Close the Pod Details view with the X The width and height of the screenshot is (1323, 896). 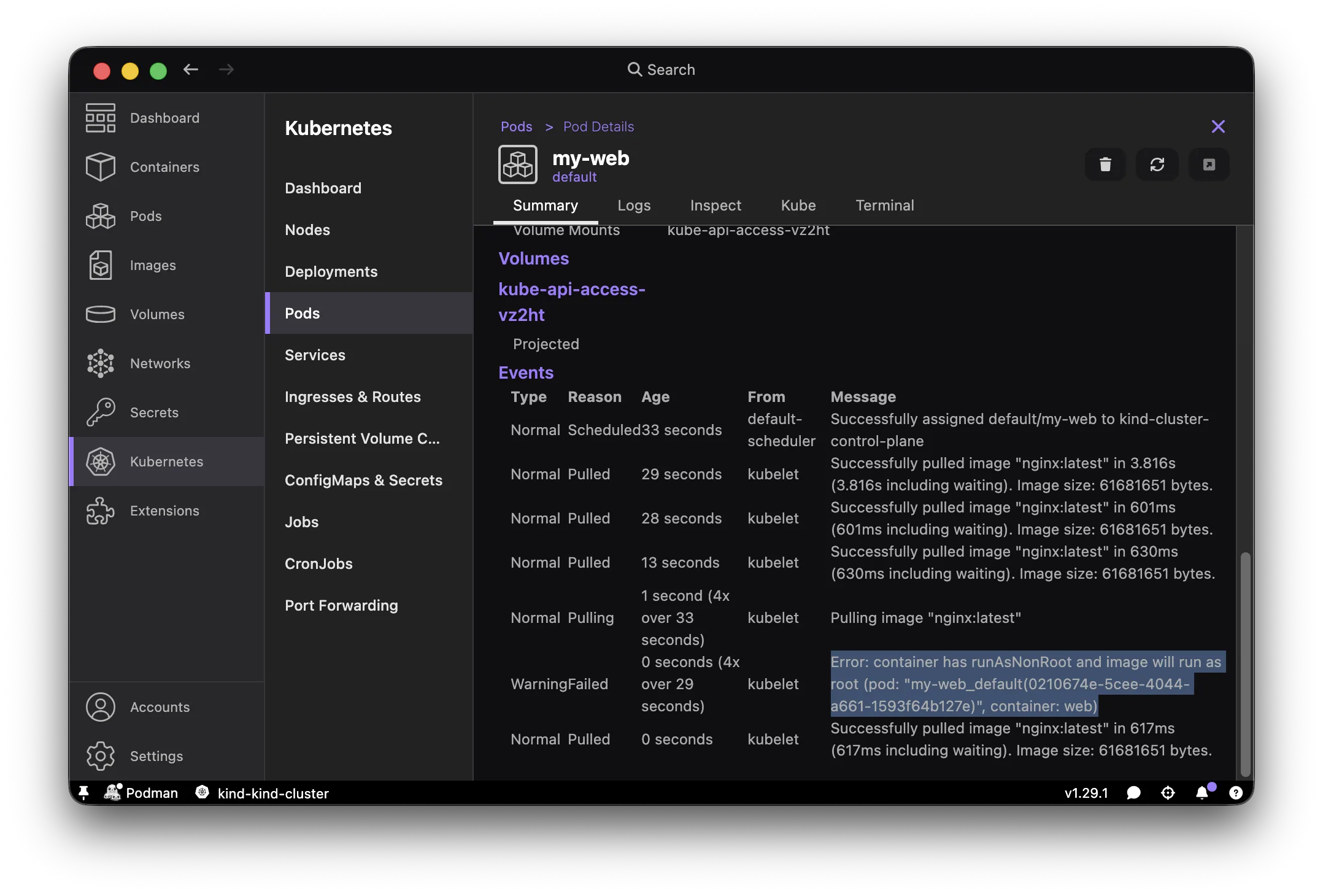[1218, 126]
